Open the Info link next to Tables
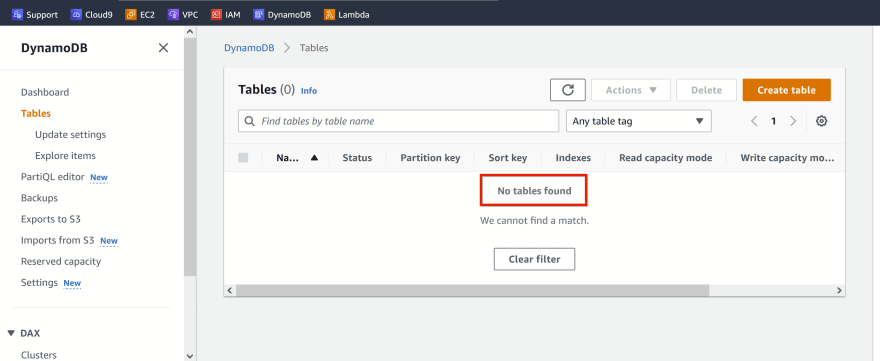Screen dimensions: 880x361 pos(309,90)
